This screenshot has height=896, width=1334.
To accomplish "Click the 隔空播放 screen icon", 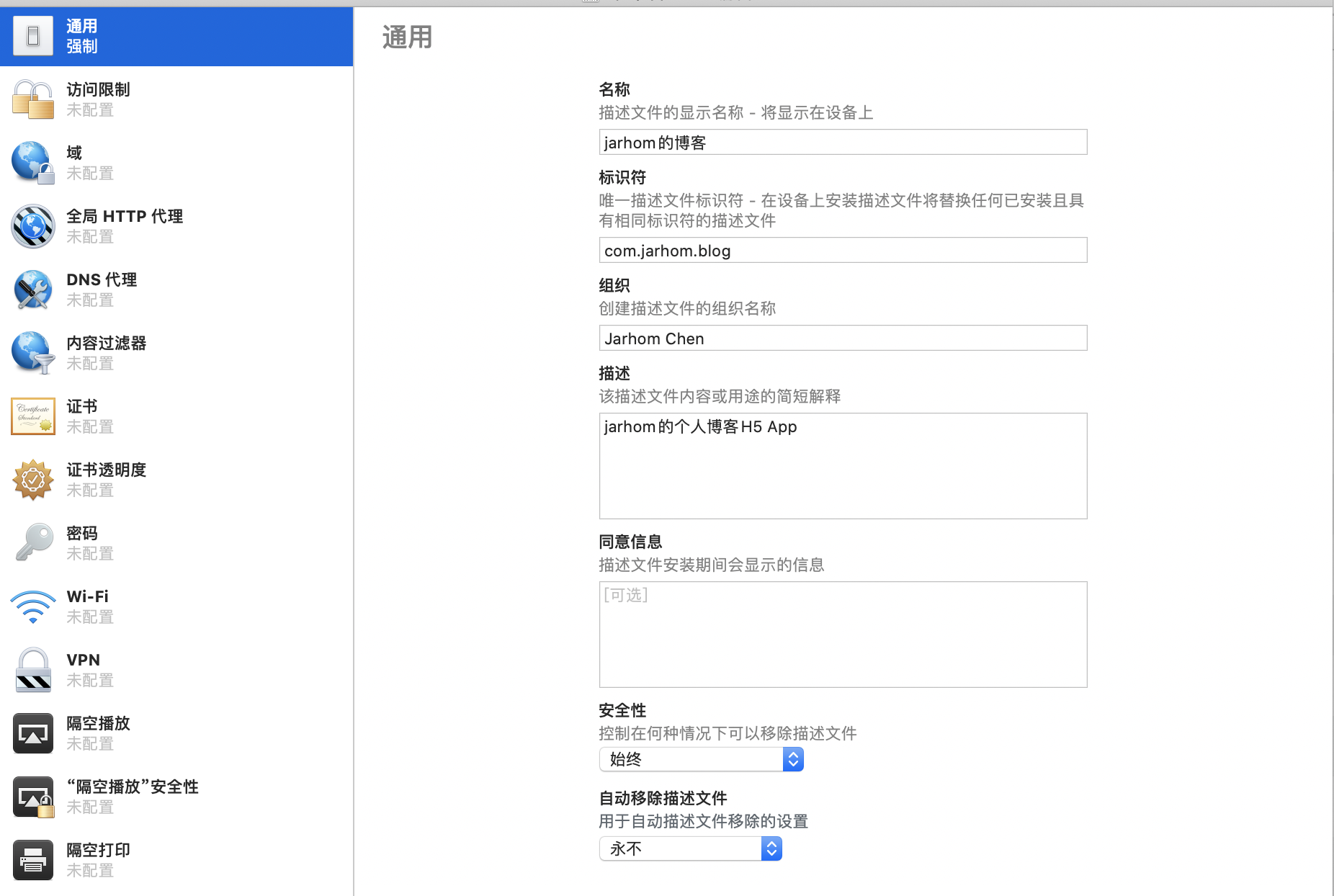I will 32,733.
